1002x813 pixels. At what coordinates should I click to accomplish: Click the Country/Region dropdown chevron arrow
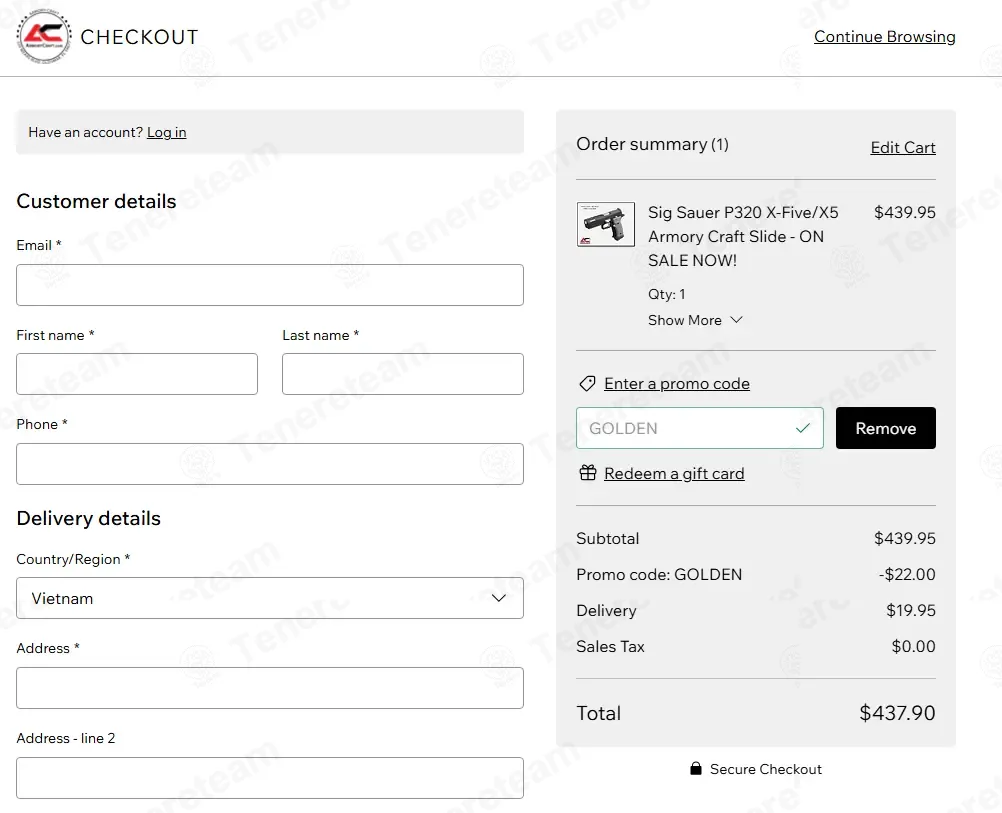(499, 598)
